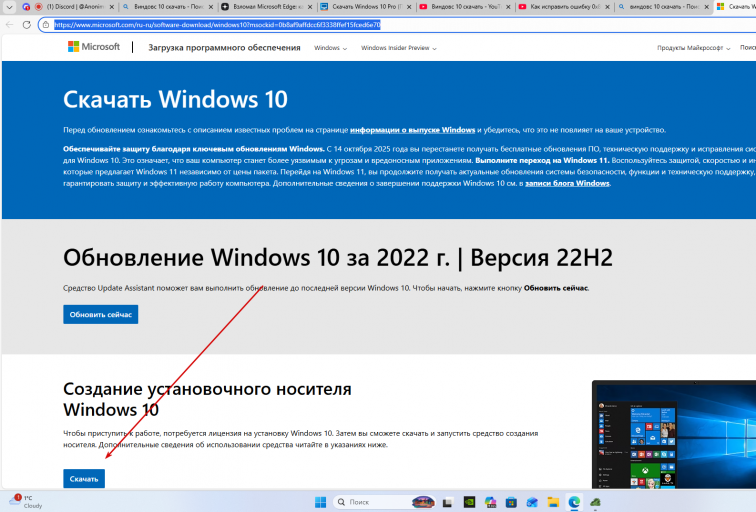Open 'Загрузка программного обеспечения' header link
756x512 pixels.
click(224, 48)
